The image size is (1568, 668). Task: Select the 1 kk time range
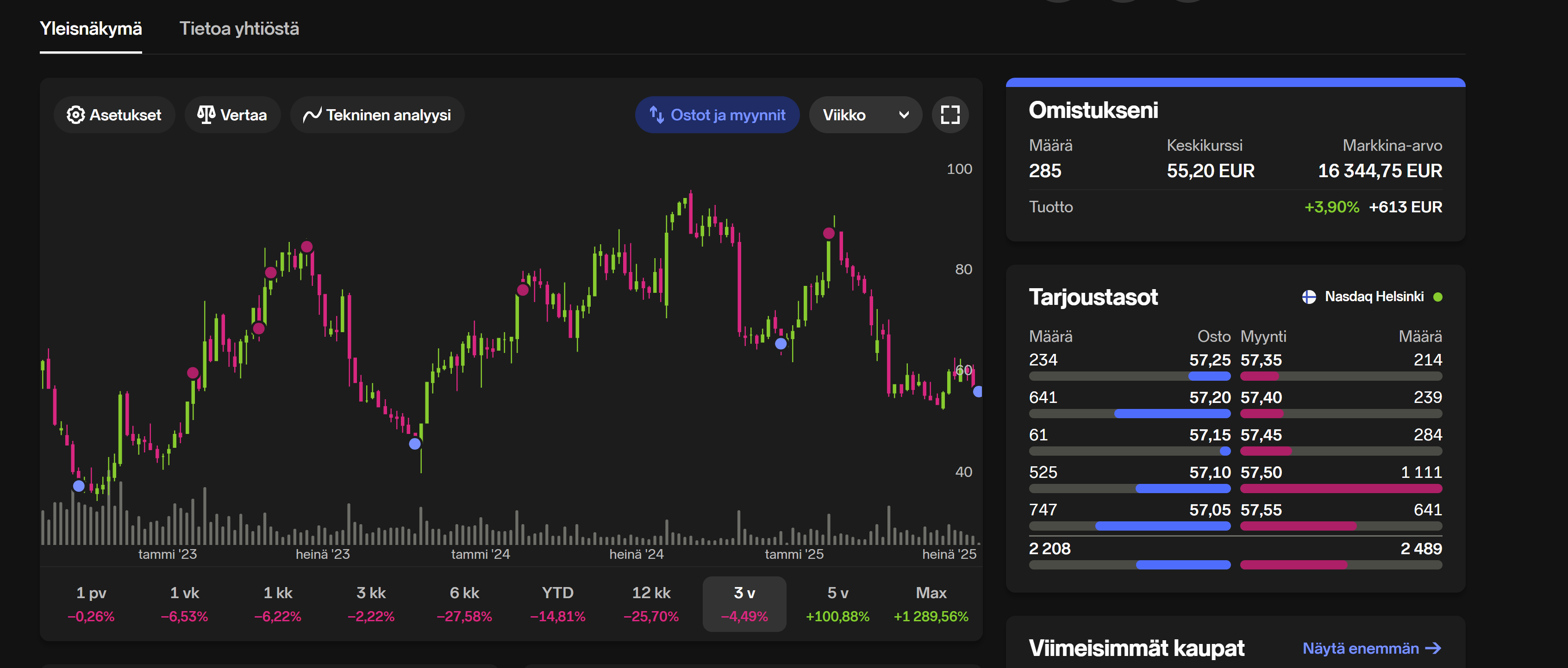278,604
